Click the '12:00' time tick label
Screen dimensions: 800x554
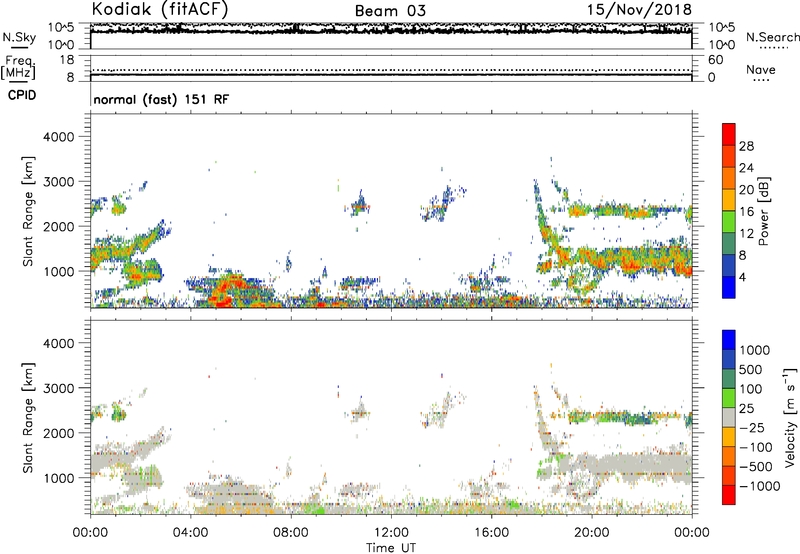(x=391, y=533)
